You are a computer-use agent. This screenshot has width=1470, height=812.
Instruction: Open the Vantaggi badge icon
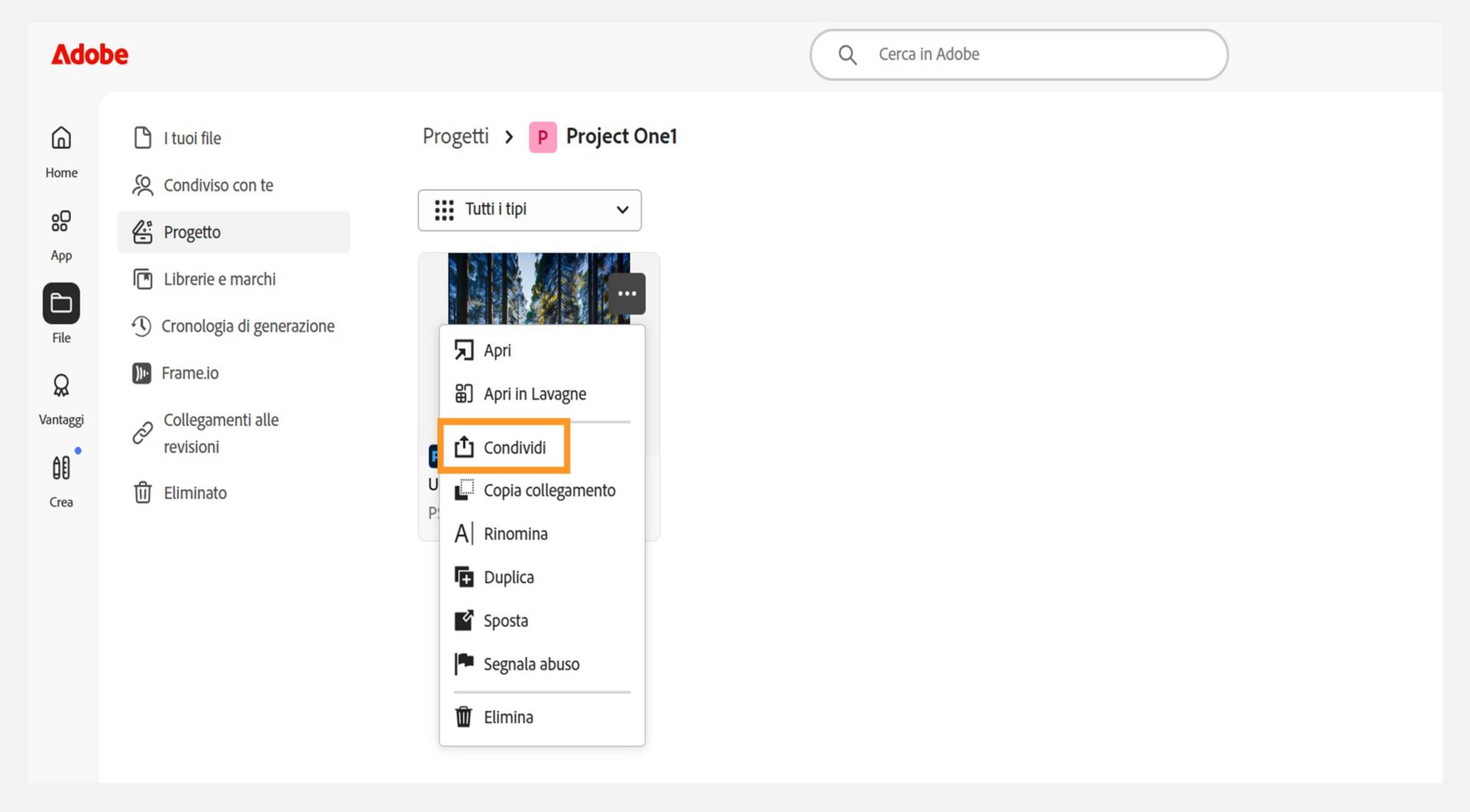coord(61,385)
